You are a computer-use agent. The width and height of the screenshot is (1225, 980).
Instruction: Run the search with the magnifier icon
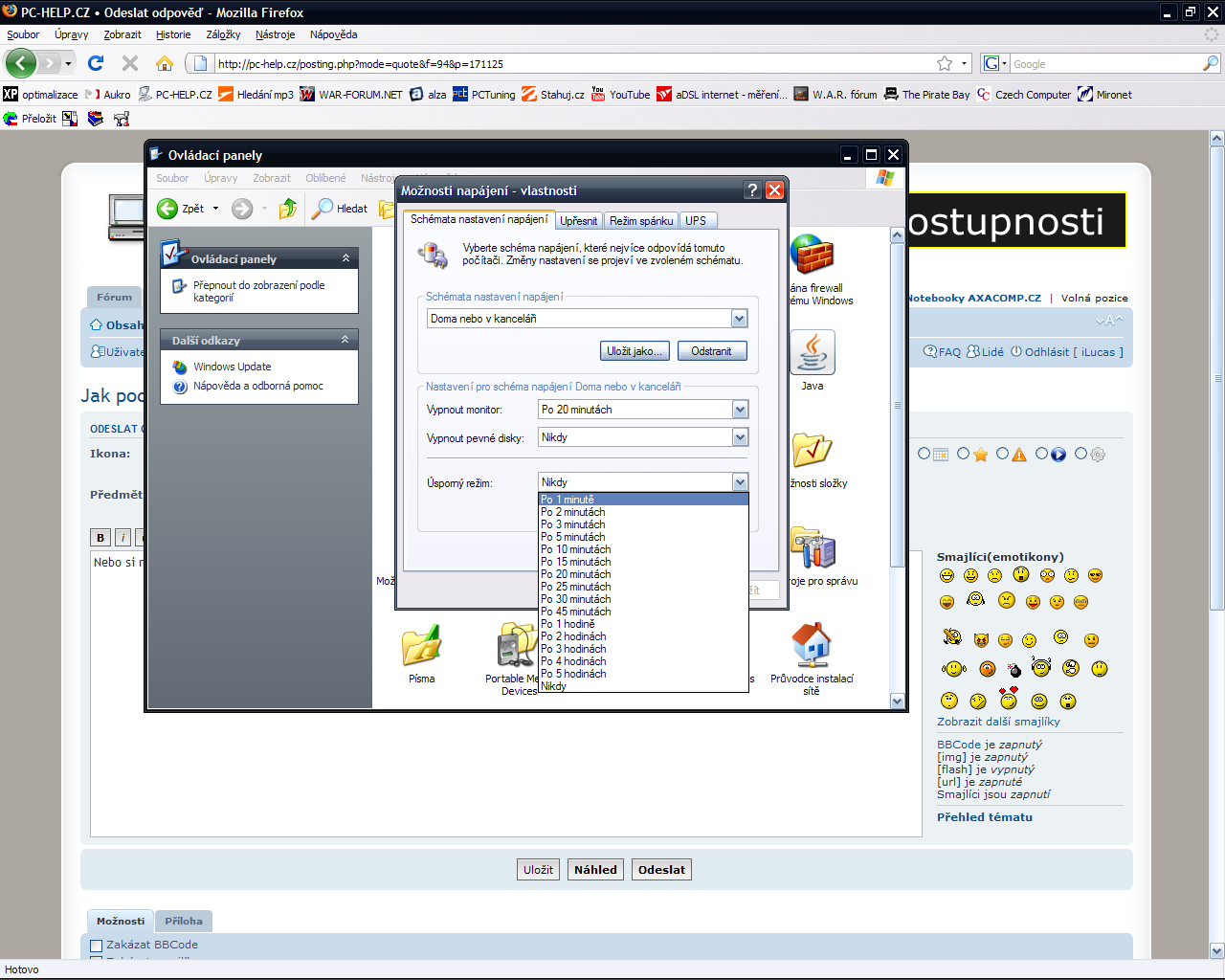[1211, 63]
